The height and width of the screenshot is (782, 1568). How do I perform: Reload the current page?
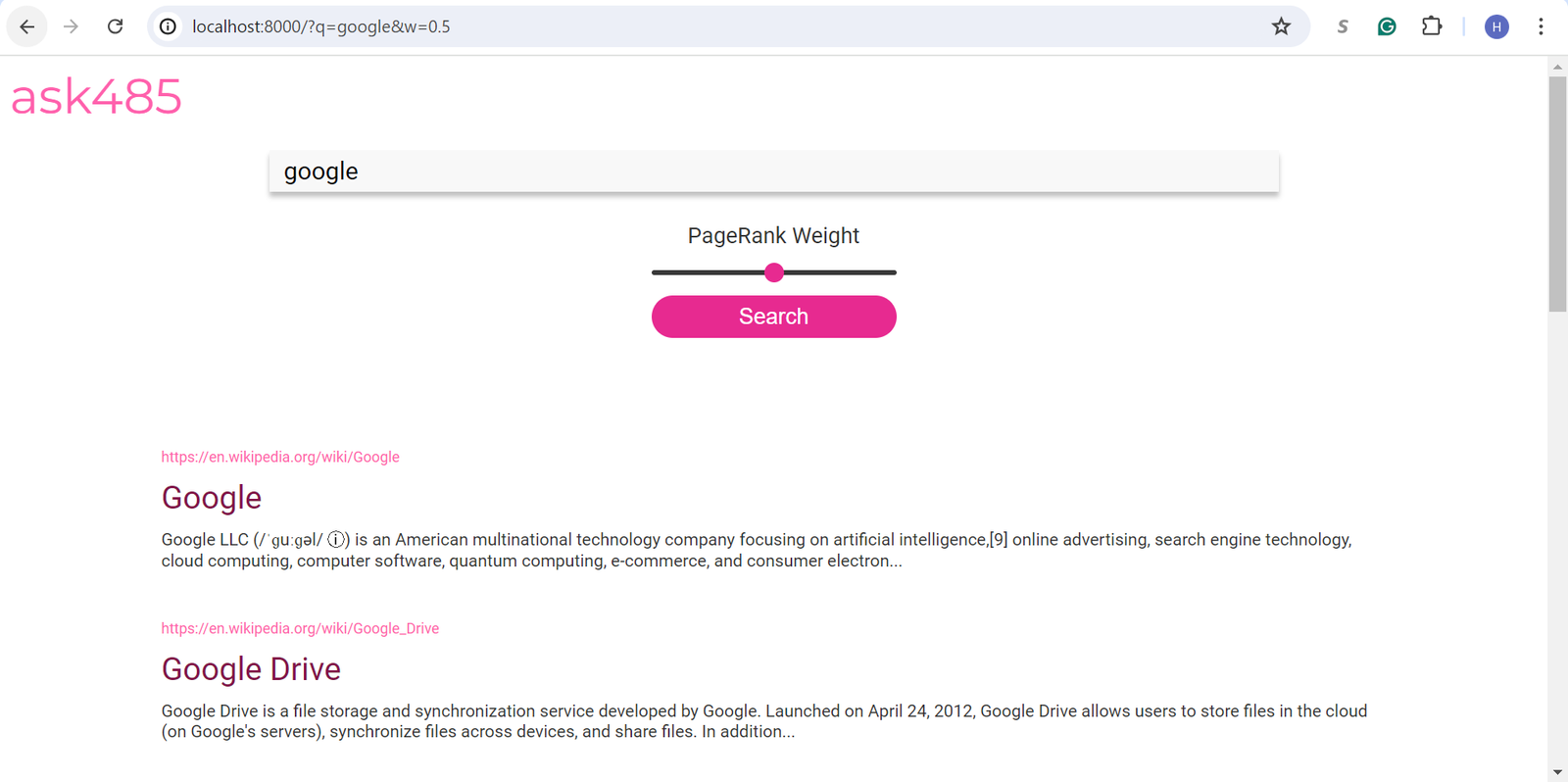(115, 26)
